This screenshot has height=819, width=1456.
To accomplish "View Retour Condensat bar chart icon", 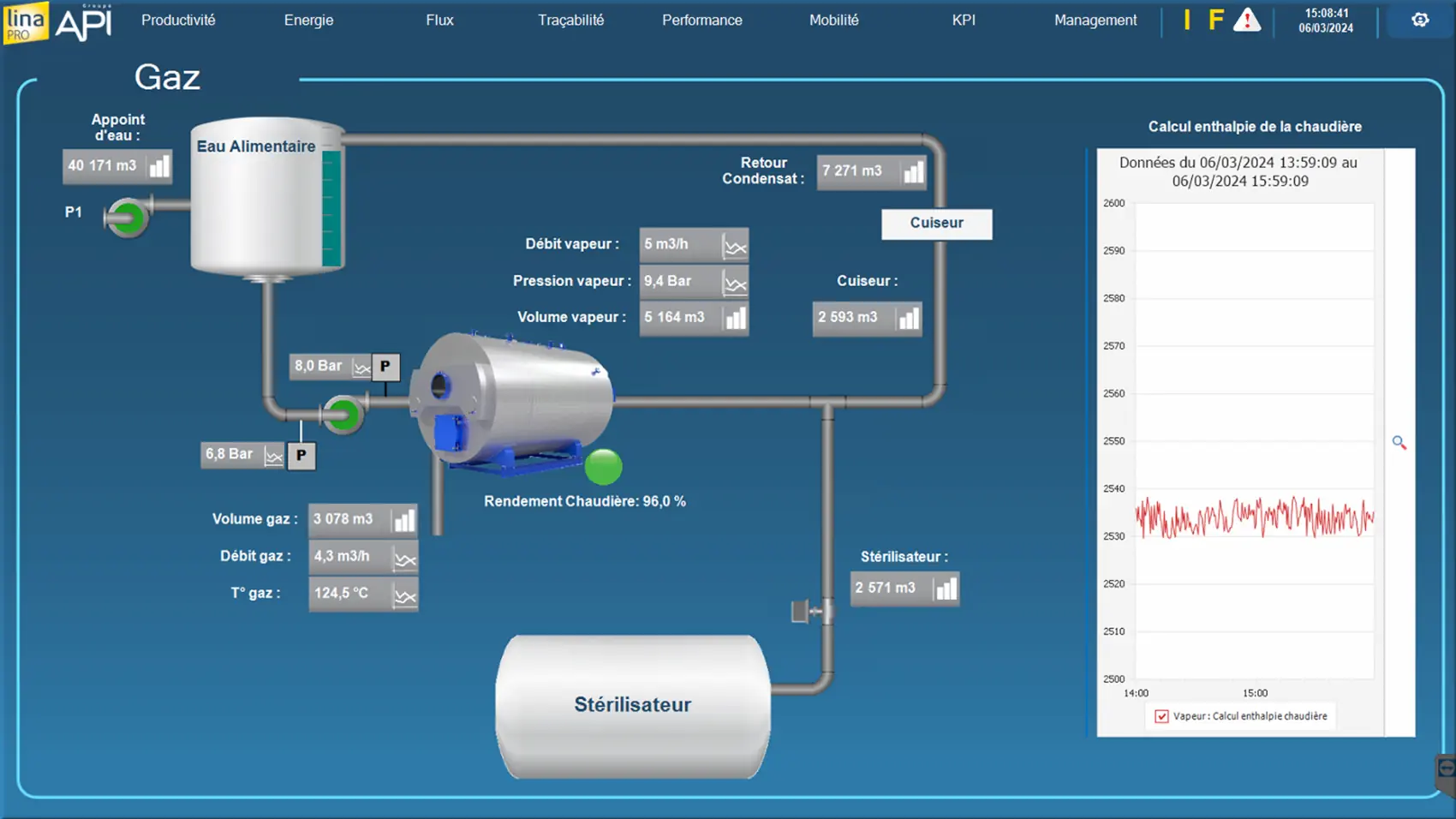I will [x=914, y=172].
